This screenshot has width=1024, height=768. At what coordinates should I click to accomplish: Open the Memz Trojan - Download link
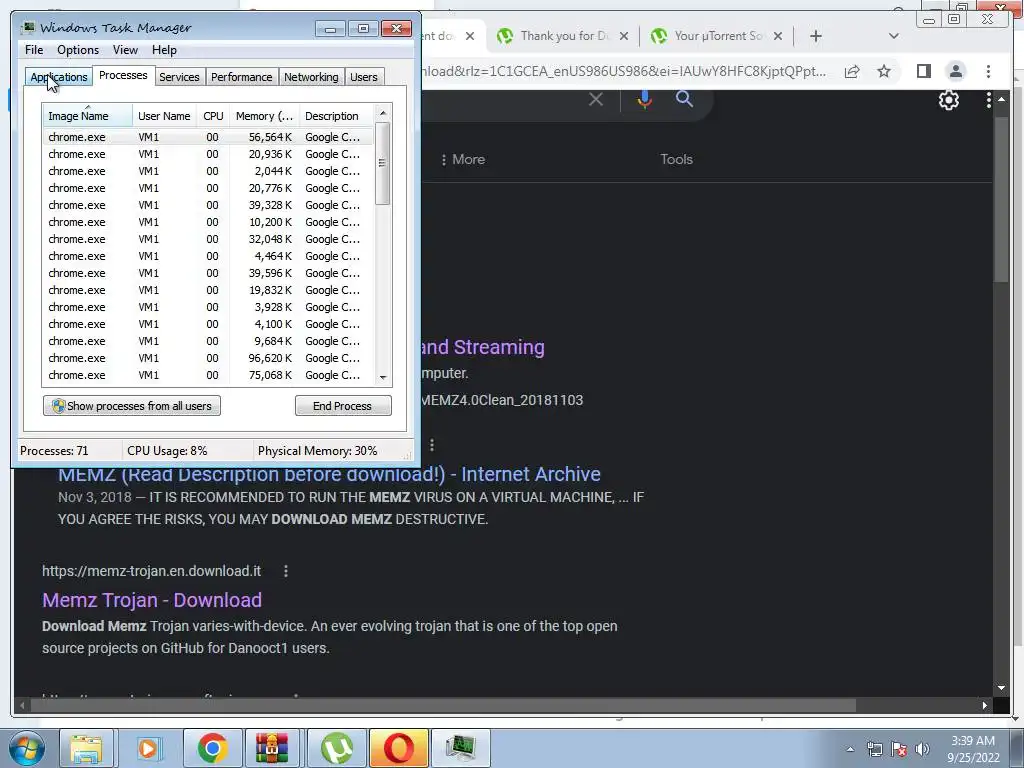click(x=152, y=600)
